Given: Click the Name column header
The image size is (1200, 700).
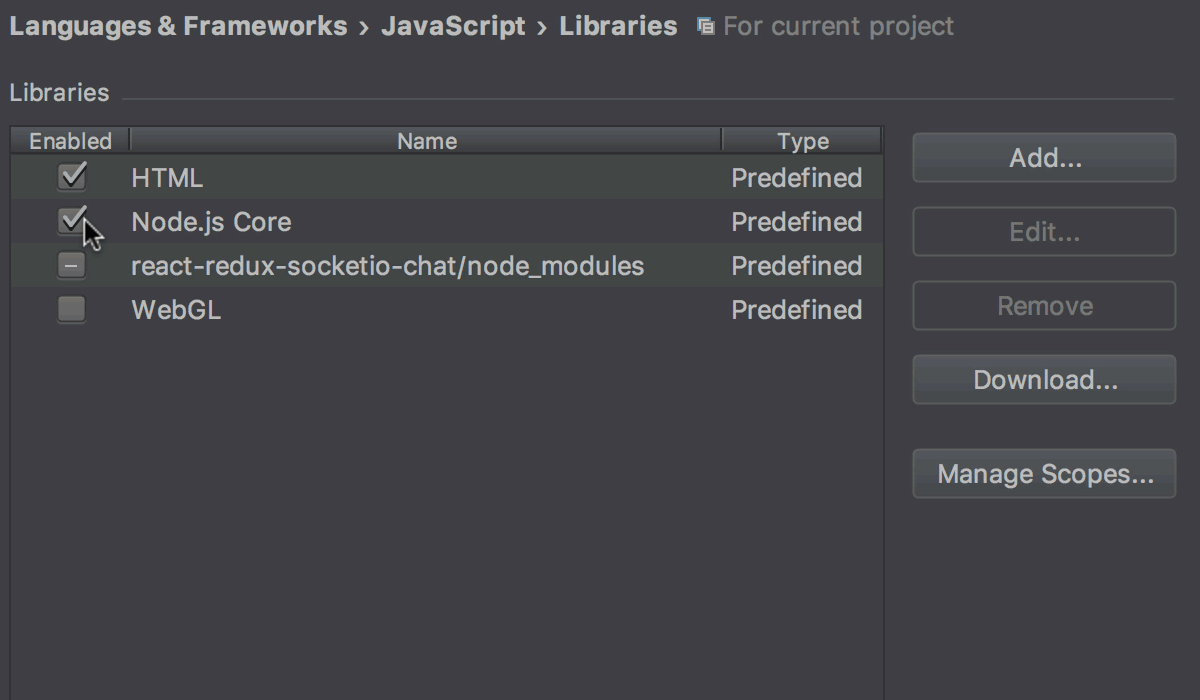Looking at the screenshot, I should 426,140.
